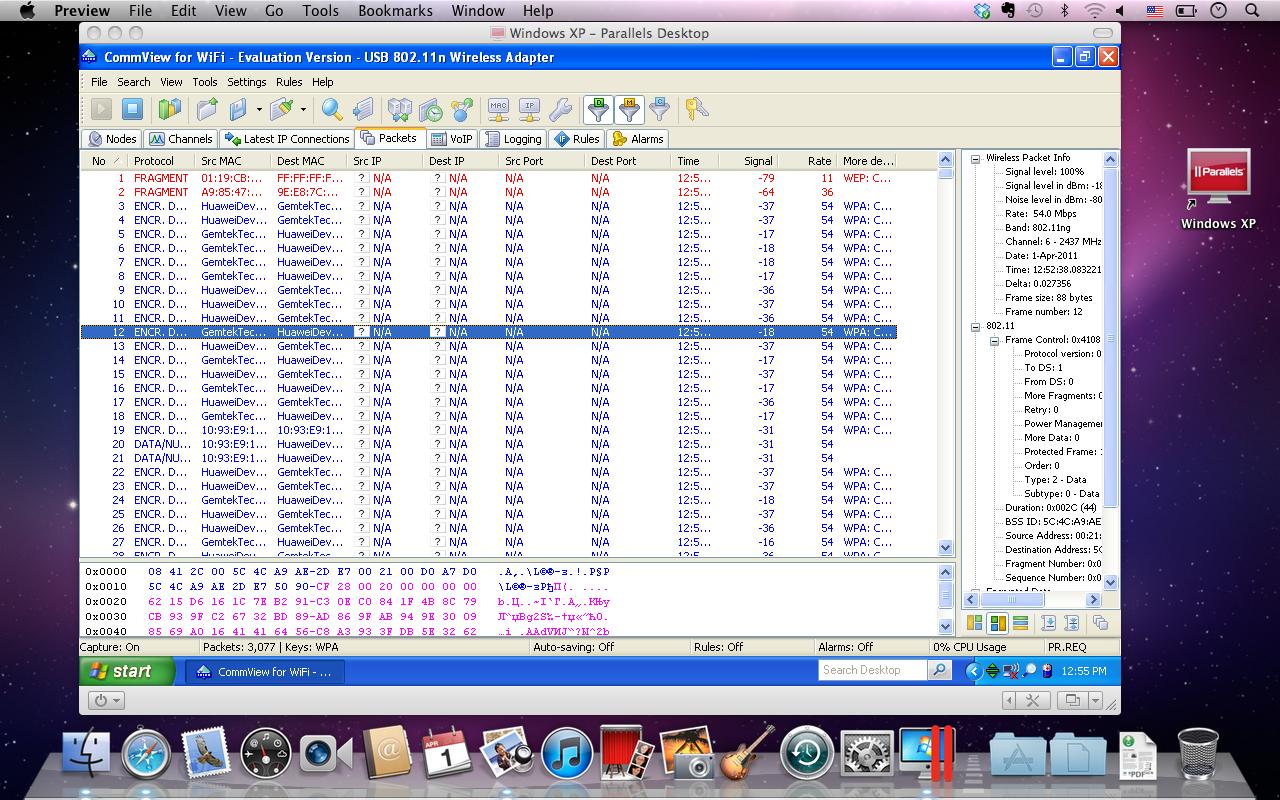
Task: Click the clear packet buffer brush icon
Action: [282, 109]
